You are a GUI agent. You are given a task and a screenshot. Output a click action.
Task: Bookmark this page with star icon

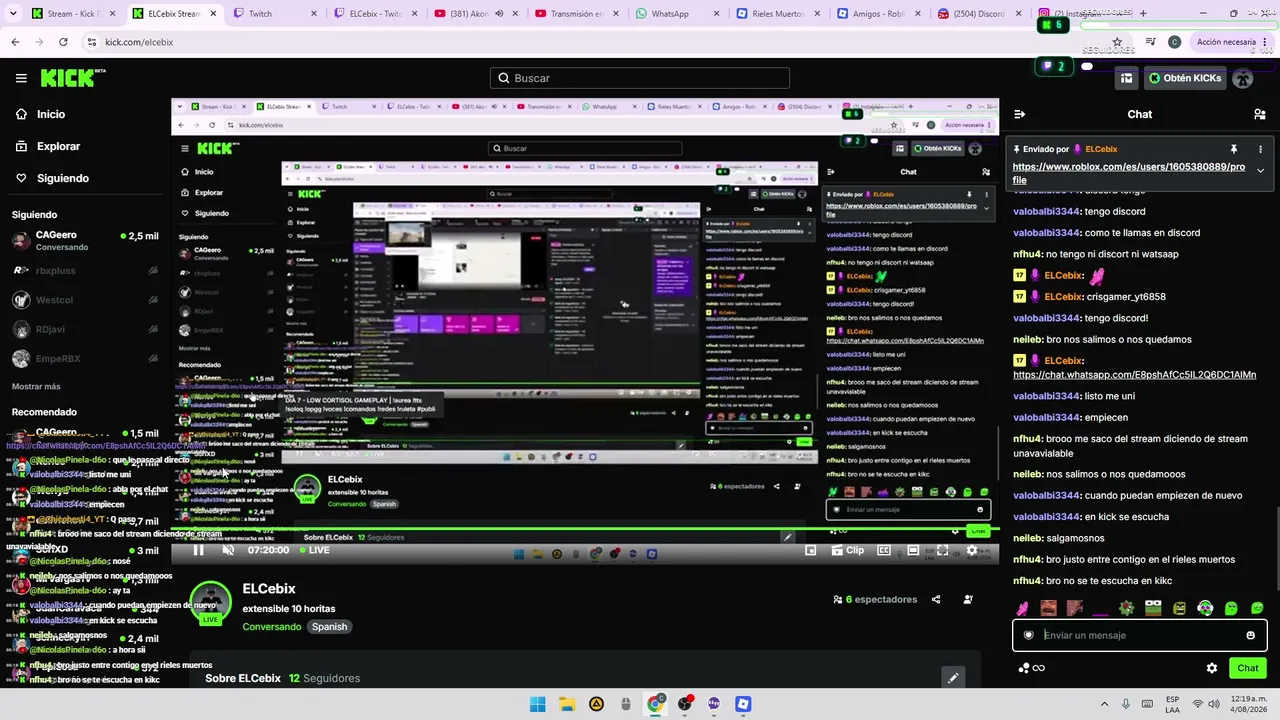point(1117,42)
